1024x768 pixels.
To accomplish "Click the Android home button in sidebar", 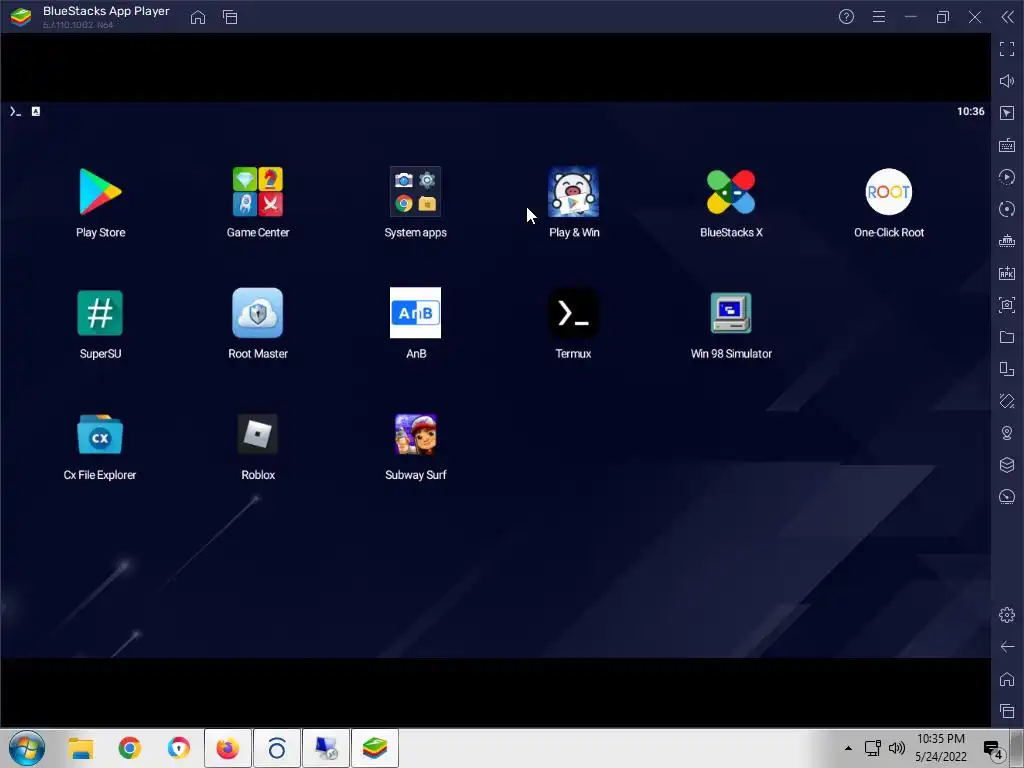I will pos(1007,679).
